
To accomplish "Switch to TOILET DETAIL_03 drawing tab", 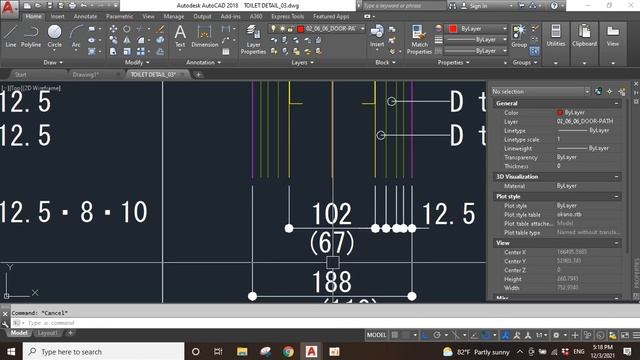I will [153, 75].
